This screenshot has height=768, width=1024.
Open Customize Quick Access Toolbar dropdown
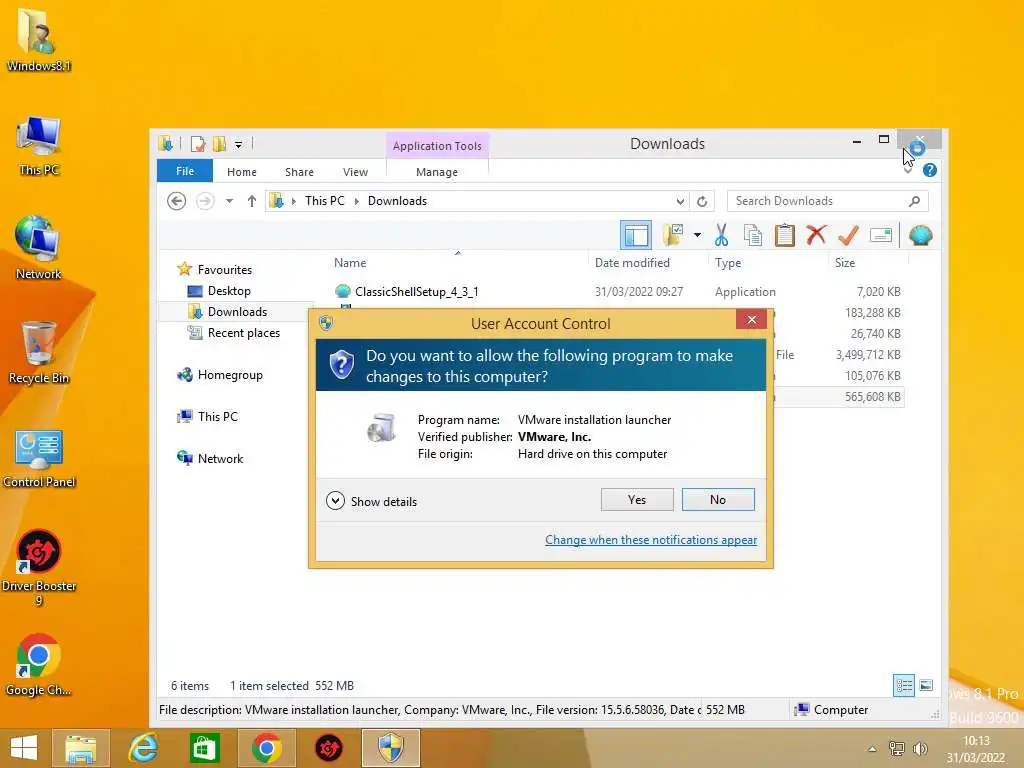(238, 144)
